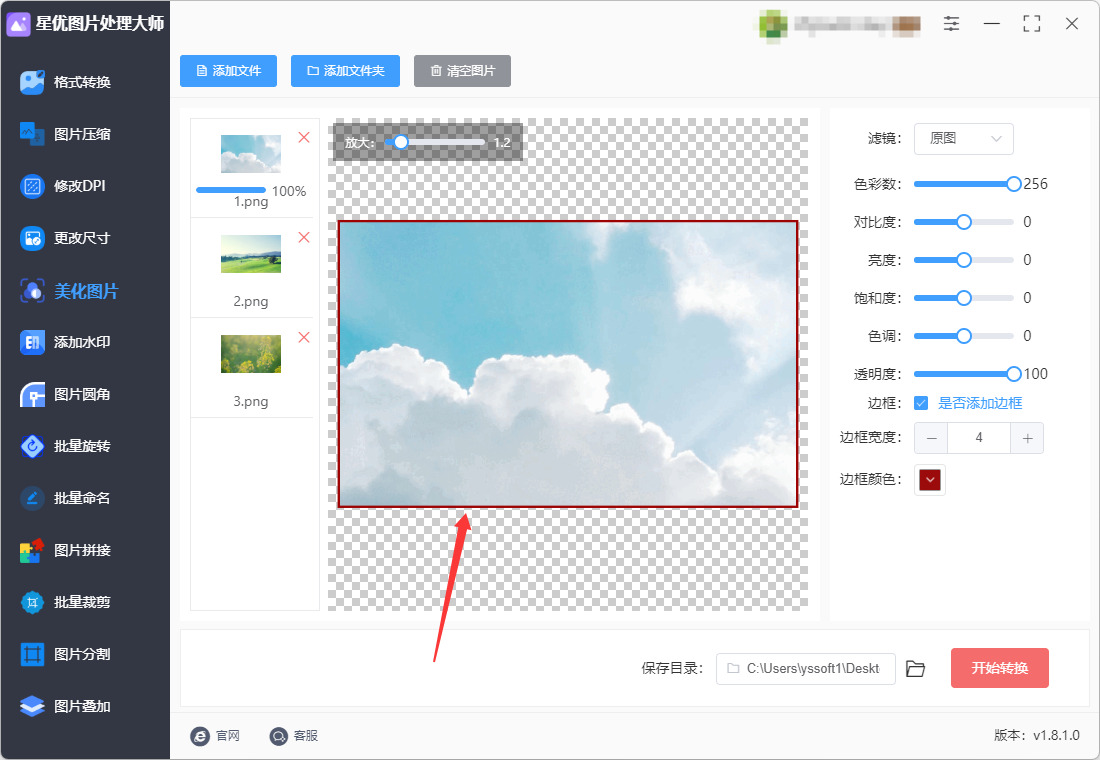Adjust the 饱和度 saturation slider handle
Screen dimensions: 1100x760
pyautogui.click(x=964, y=298)
